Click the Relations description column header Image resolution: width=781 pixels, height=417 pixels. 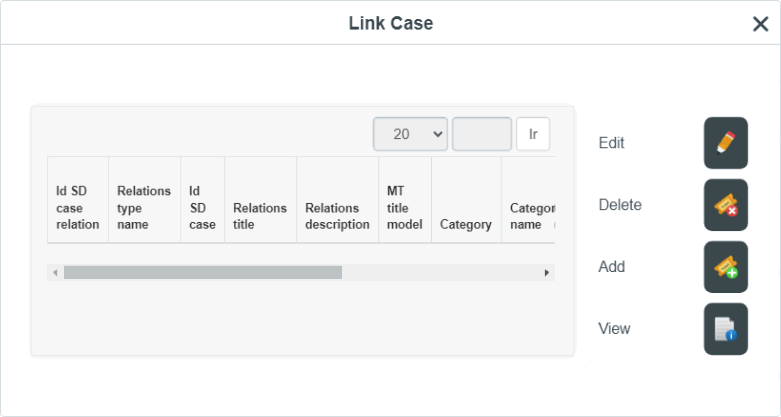(337, 216)
